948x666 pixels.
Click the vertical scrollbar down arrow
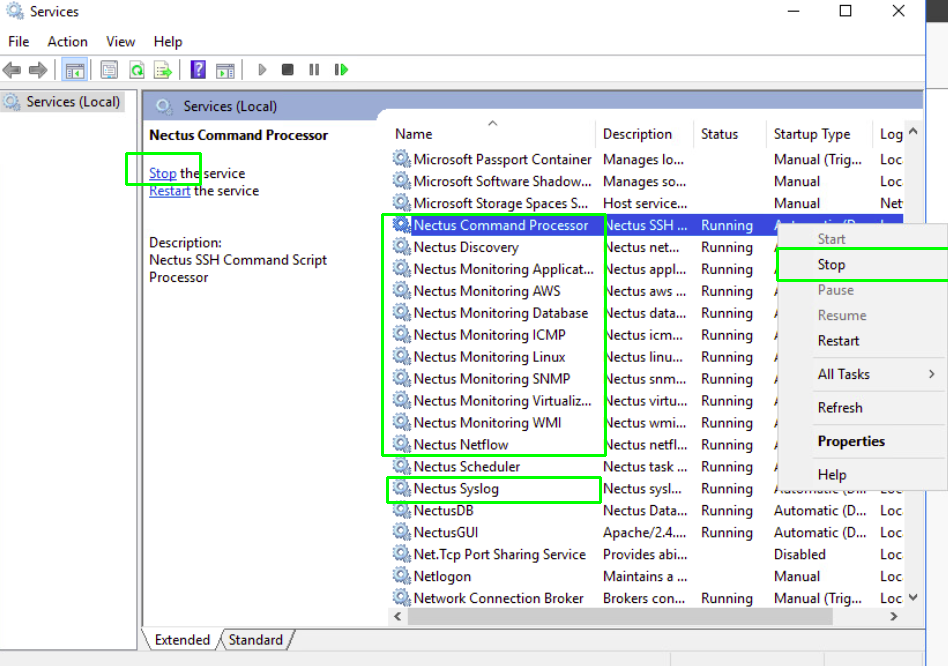[x=912, y=597]
